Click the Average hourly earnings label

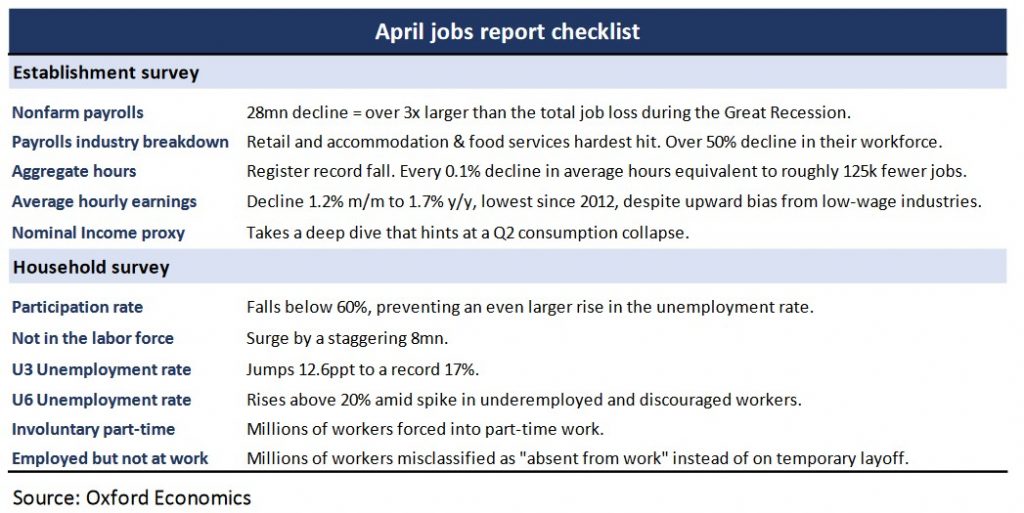[104, 201]
